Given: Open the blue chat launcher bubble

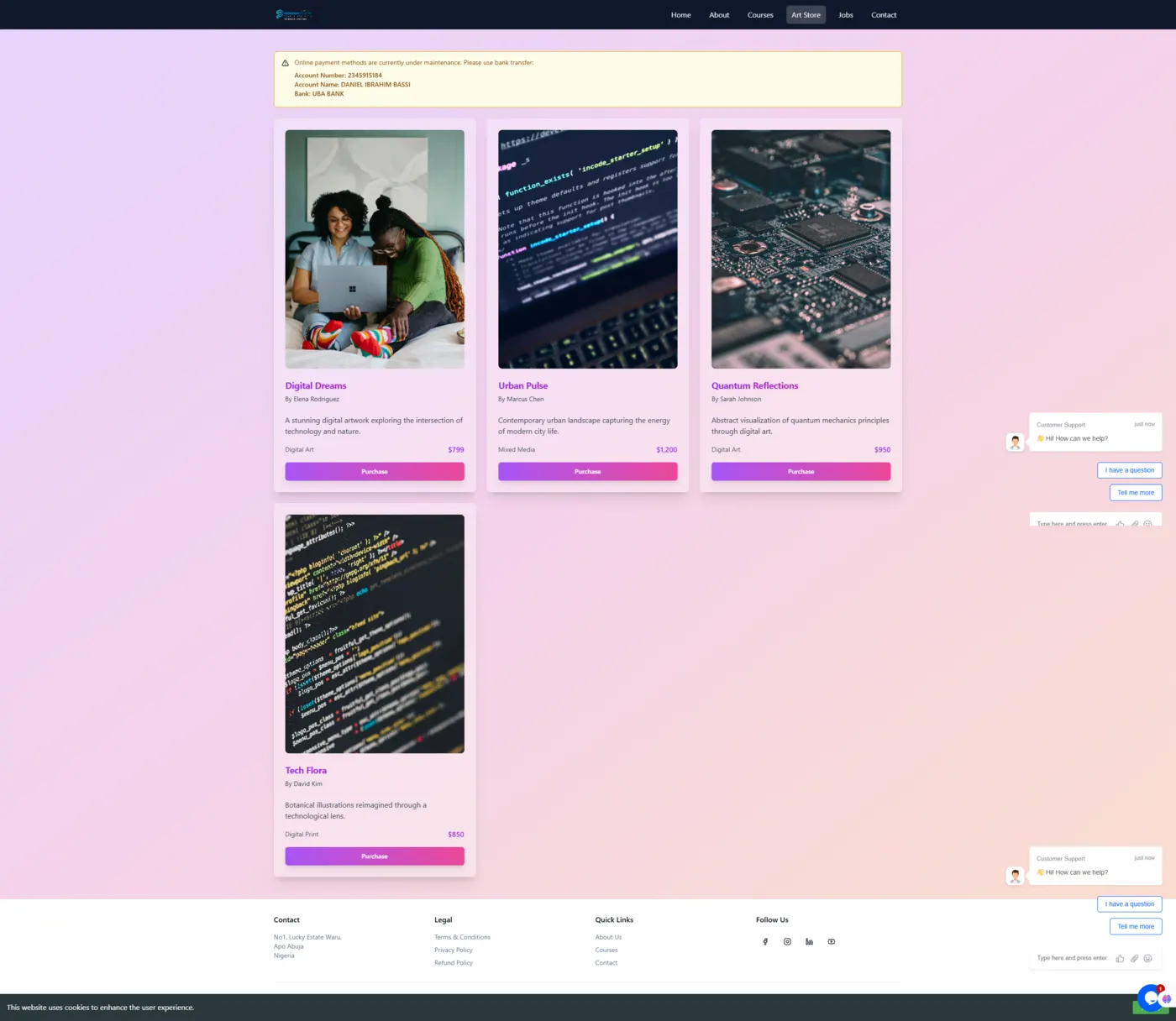Looking at the screenshot, I should point(1150,997).
